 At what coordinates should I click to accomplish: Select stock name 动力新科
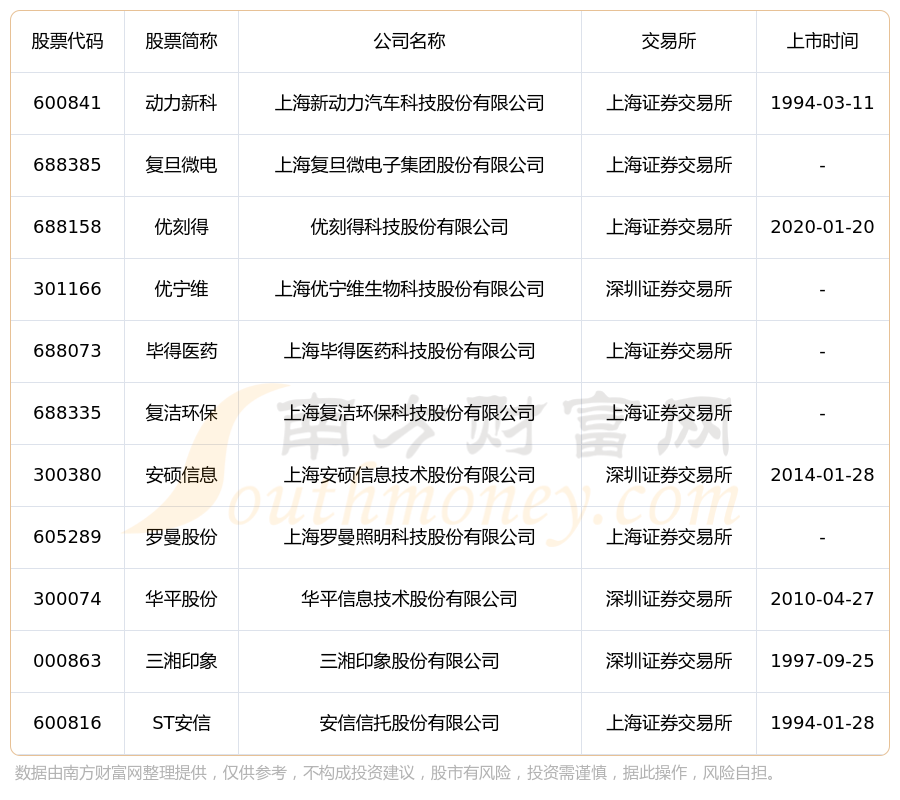(x=181, y=103)
